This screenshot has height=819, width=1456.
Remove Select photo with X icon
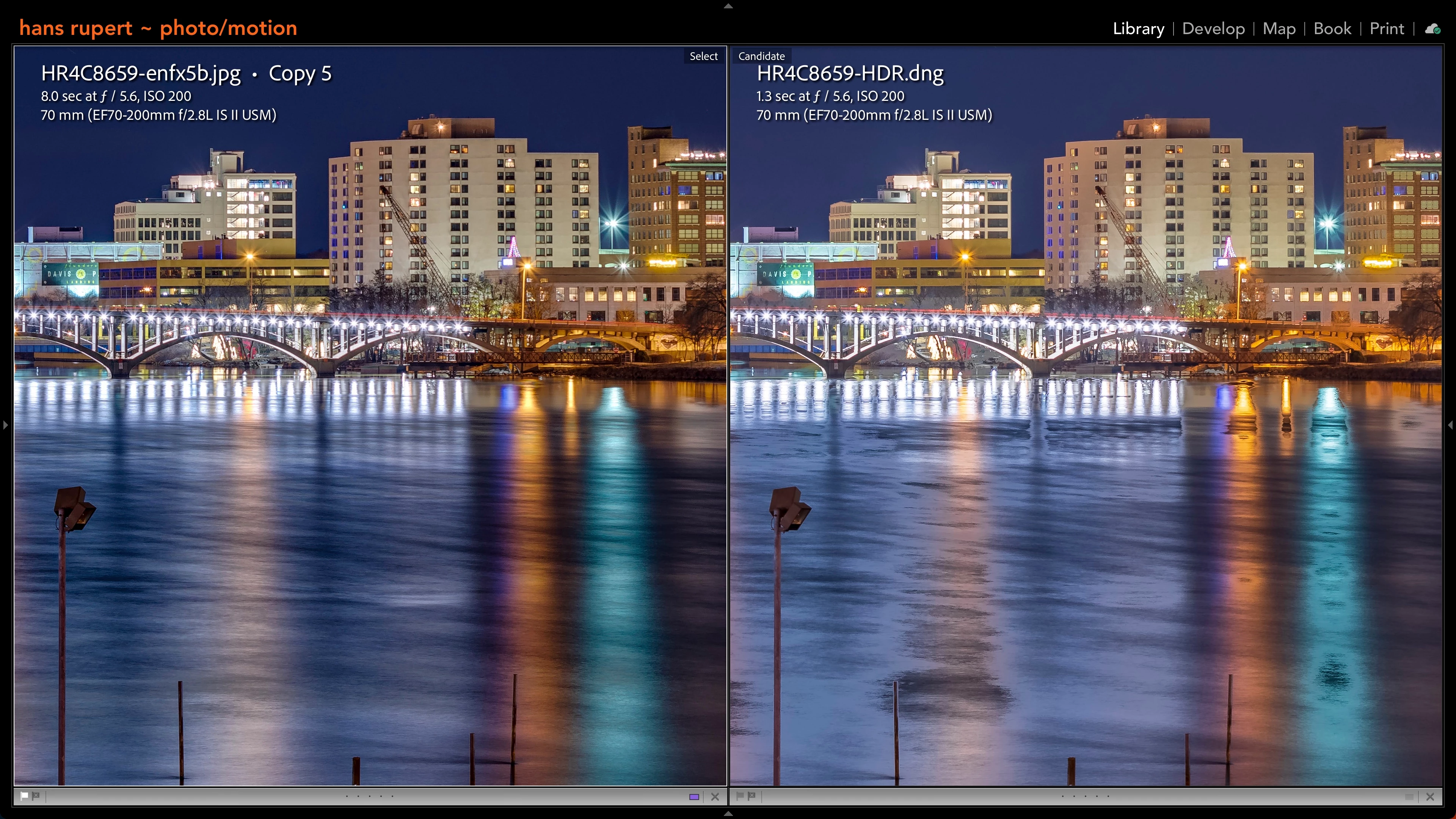coord(715,797)
